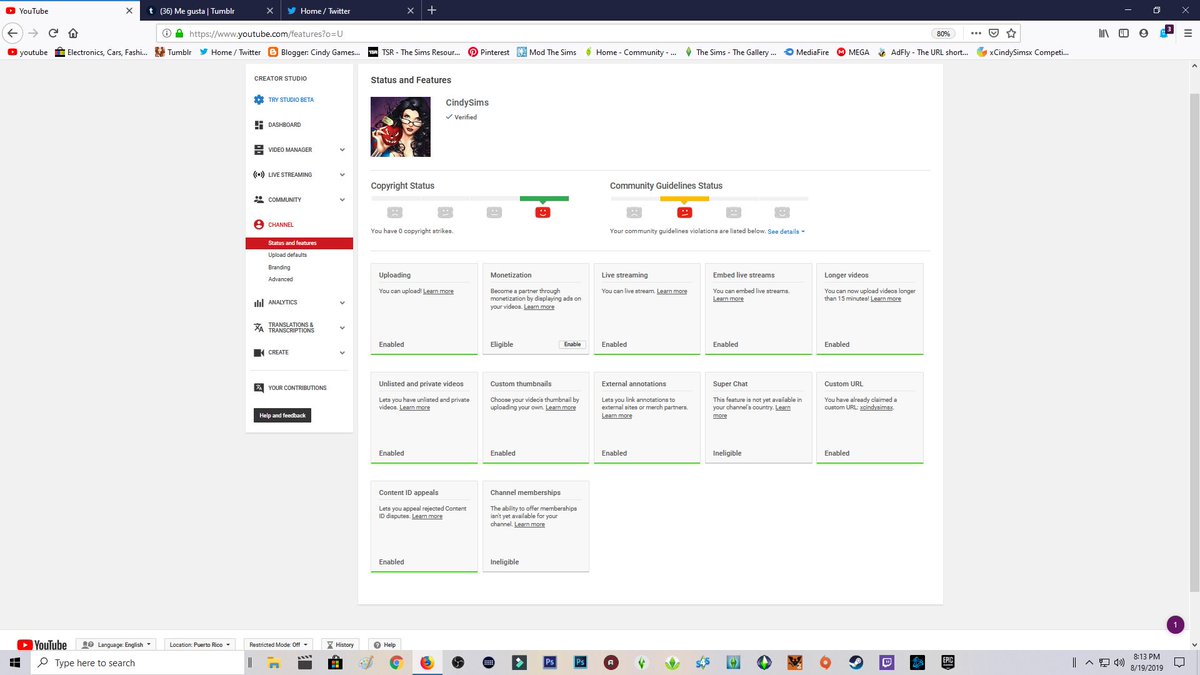Screen dimensions: 1200x675
Task: Open a new browser tab
Action: pyautogui.click(x=431, y=10)
